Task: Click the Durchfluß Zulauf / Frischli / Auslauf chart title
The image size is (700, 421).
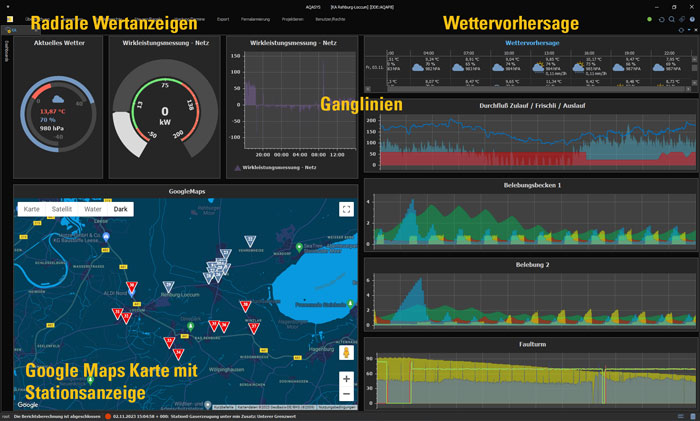Action: click(532, 106)
